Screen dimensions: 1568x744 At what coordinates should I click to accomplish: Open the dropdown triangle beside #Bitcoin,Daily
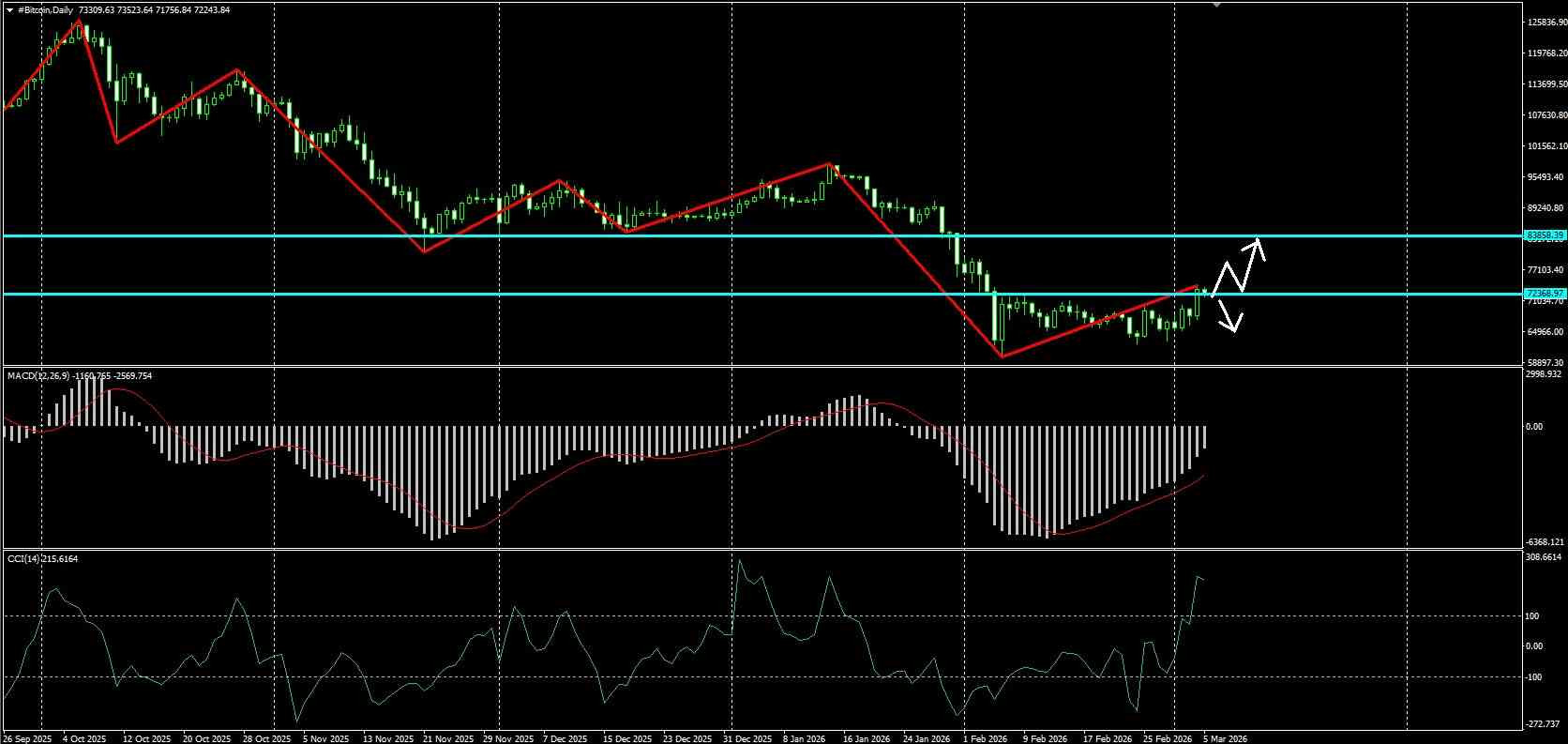[x=10, y=10]
